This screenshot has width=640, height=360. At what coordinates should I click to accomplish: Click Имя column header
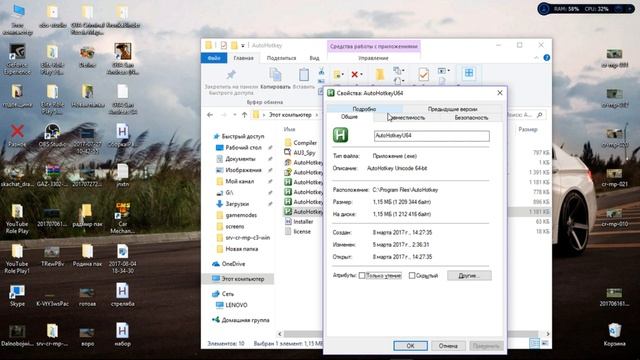click(289, 129)
